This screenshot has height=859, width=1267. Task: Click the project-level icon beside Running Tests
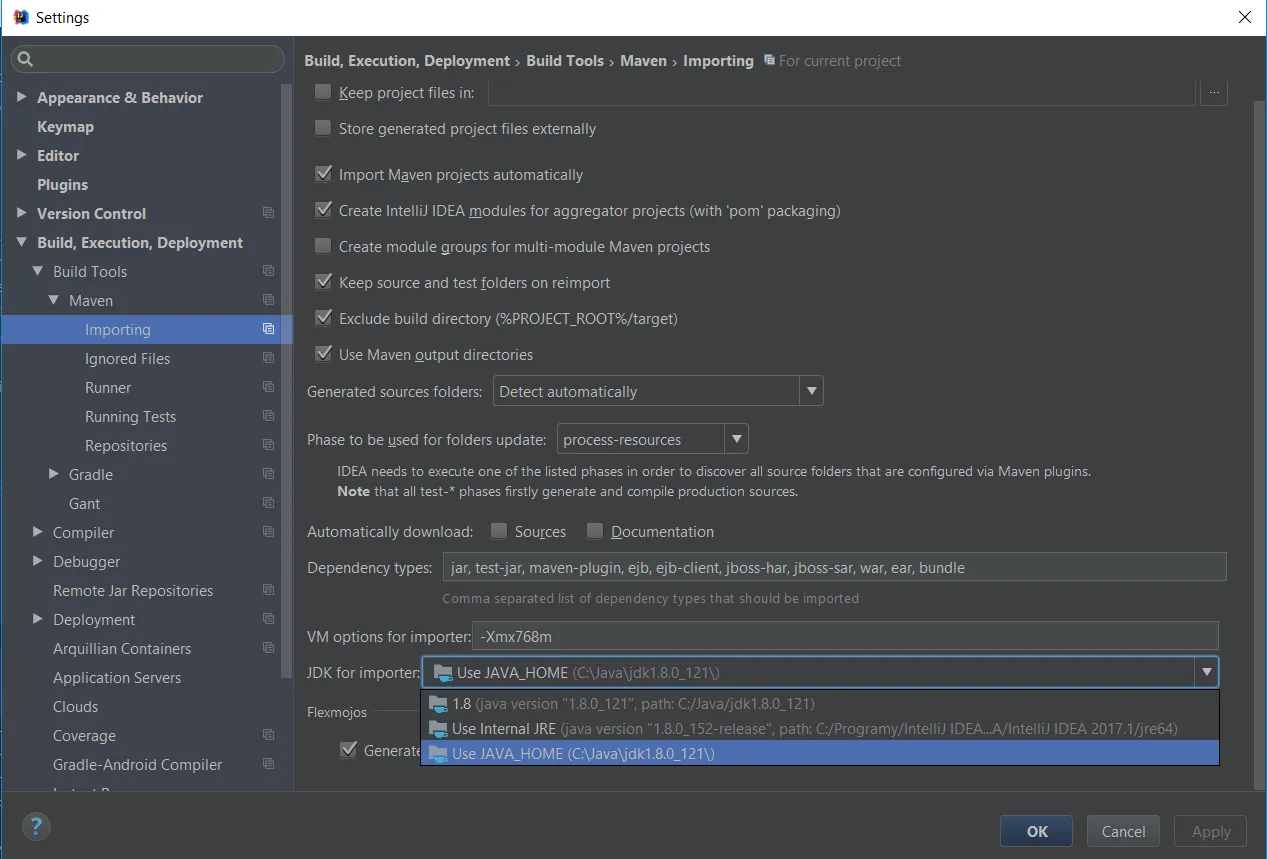[x=268, y=416]
